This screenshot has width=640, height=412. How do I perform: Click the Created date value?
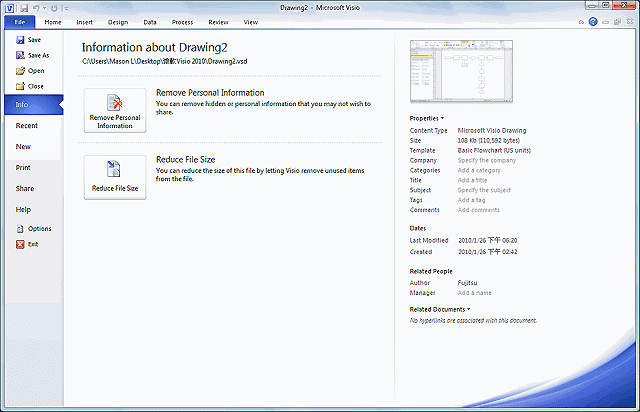click(x=488, y=252)
